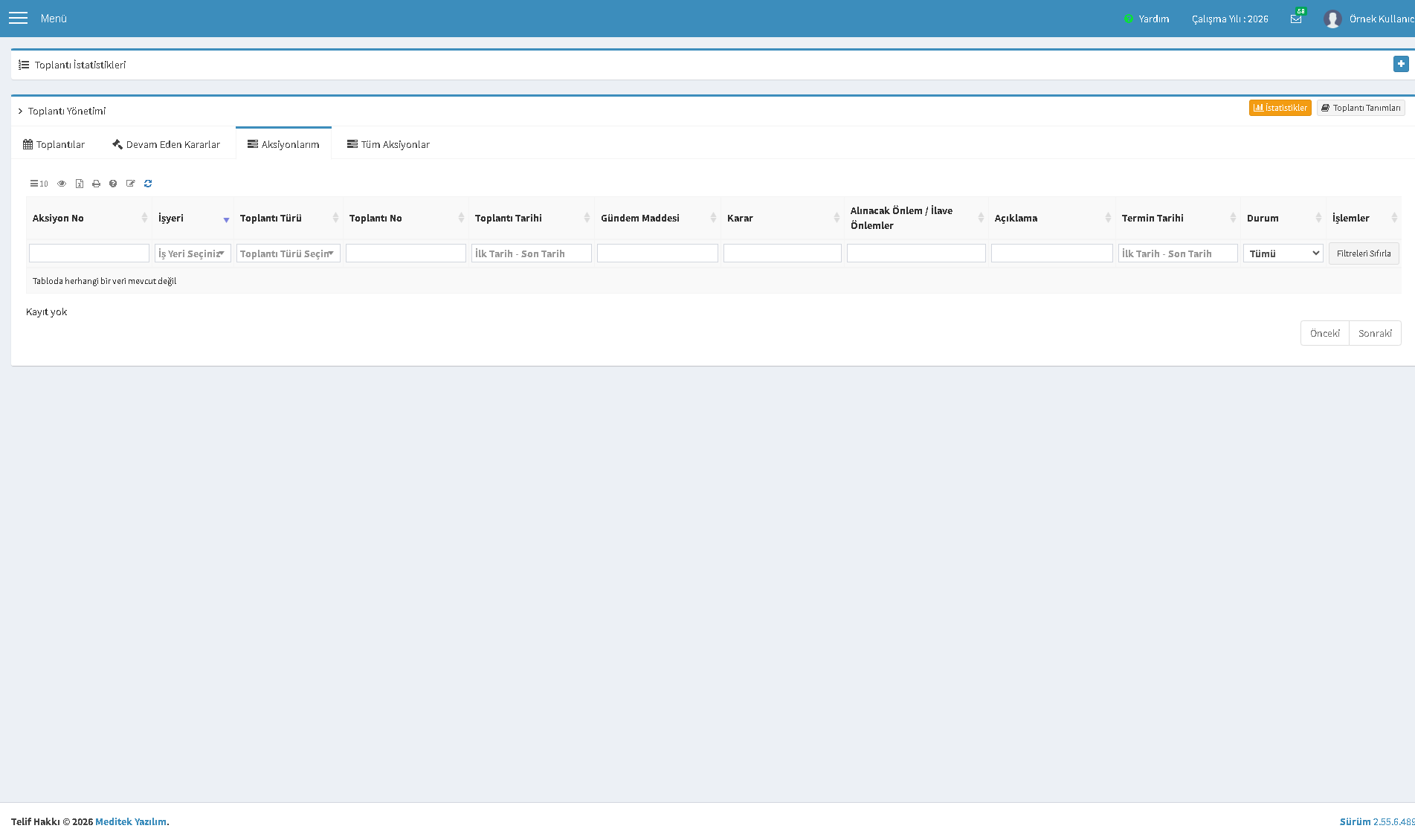Open the Toplantı Türü Seçin dropdown

click(289, 253)
